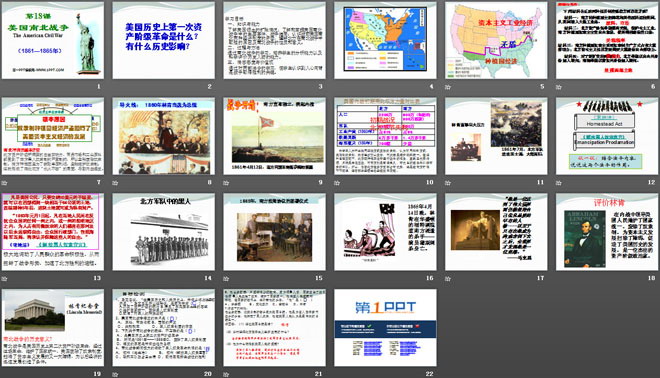The image size is (660, 378).
Task: Select the Homestead Act slide
Action: coord(607,136)
